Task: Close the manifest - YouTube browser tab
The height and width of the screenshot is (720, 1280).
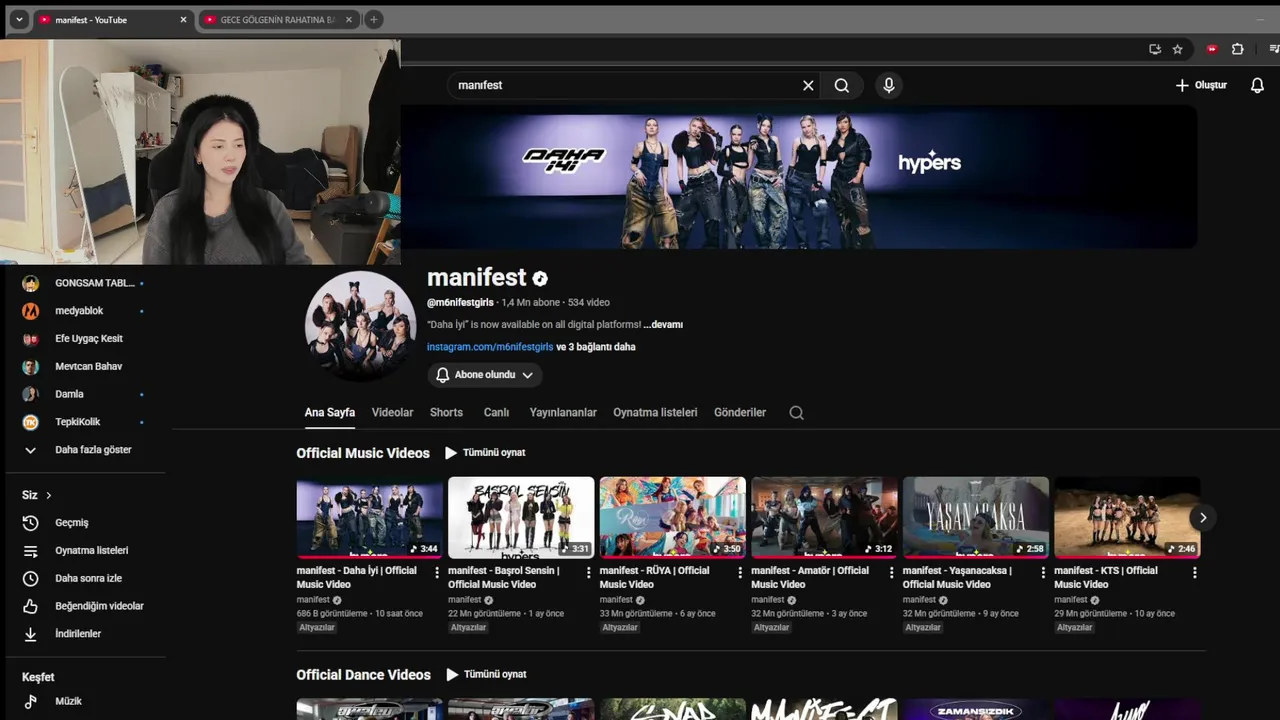Action: pos(183,20)
